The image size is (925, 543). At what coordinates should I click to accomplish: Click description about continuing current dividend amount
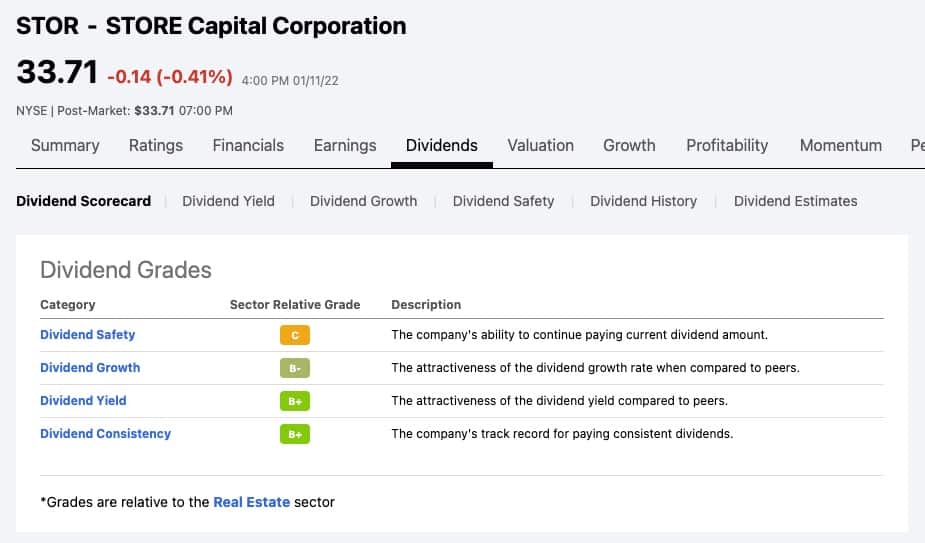pyautogui.click(x=579, y=335)
